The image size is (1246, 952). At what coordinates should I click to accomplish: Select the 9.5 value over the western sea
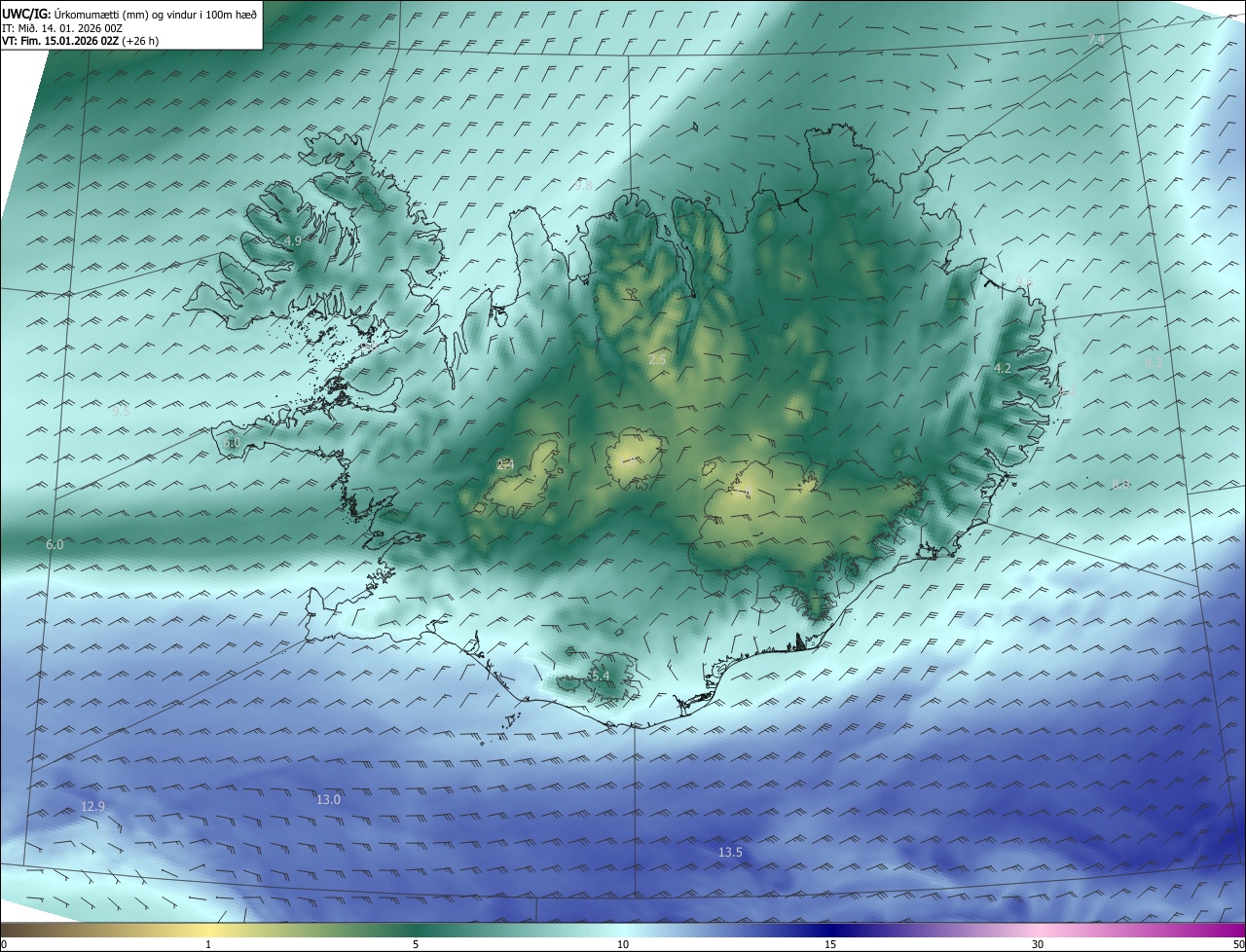[121, 411]
